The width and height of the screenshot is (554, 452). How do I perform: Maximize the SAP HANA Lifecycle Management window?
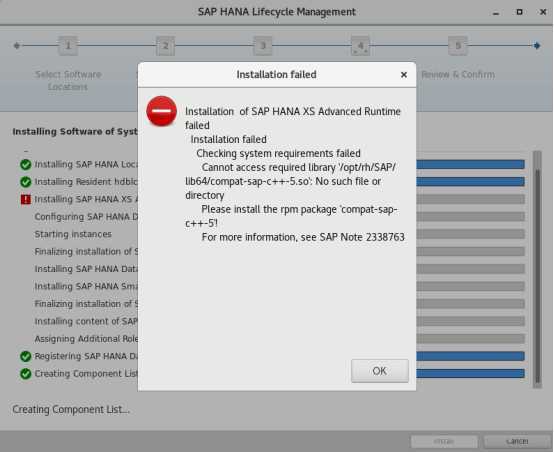pos(519,12)
